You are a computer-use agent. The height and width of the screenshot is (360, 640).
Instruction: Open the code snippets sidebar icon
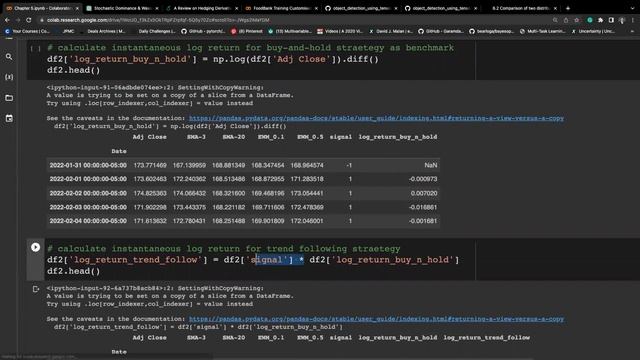tap(9, 118)
